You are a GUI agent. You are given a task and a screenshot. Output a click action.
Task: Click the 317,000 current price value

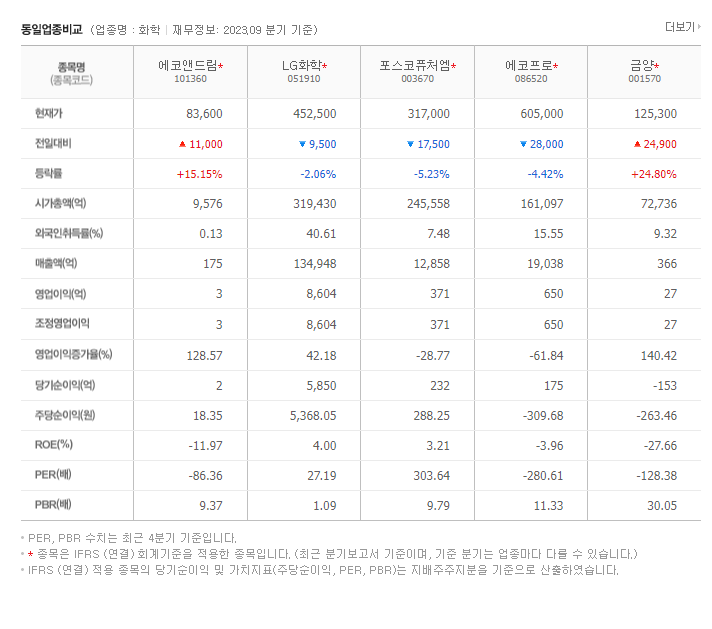429,114
